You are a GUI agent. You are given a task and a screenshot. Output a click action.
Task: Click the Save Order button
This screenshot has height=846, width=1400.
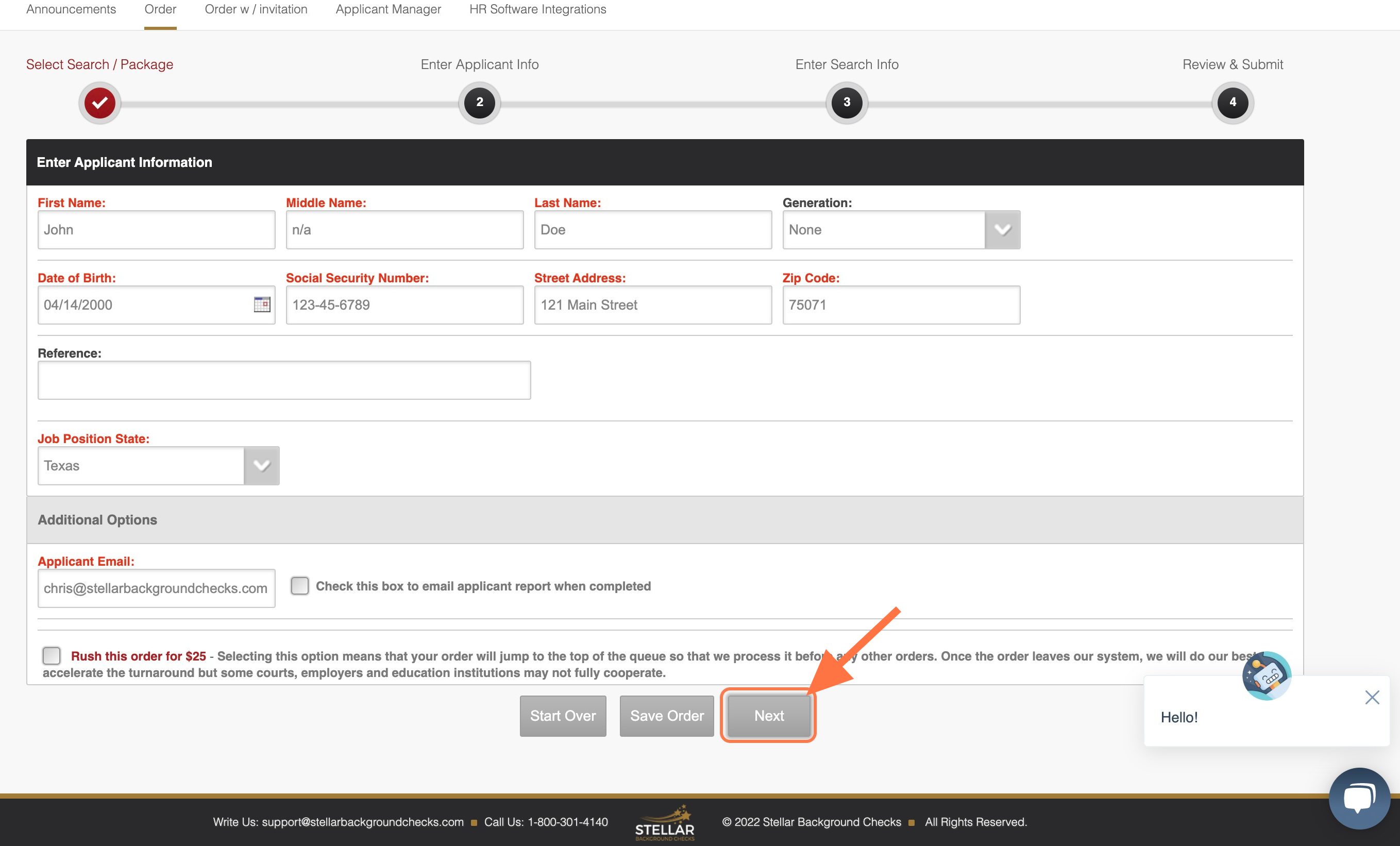(666, 716)
